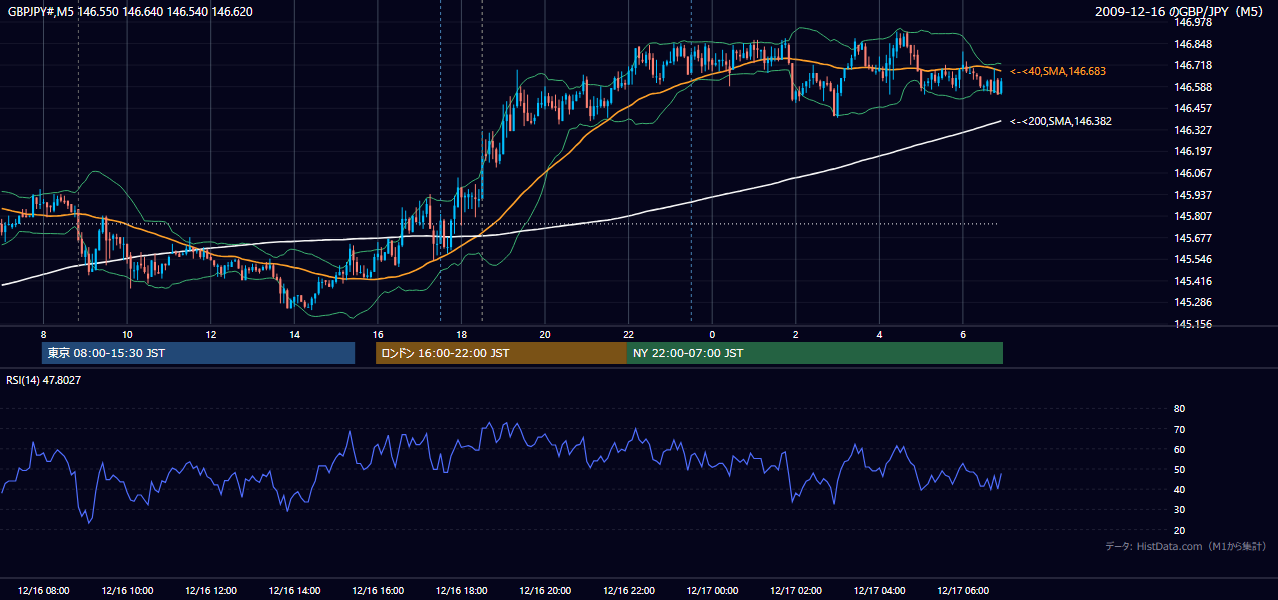Click the bottom date label 12/17 00:00
The image size is (1278, 600).
[x=711, y=591]
